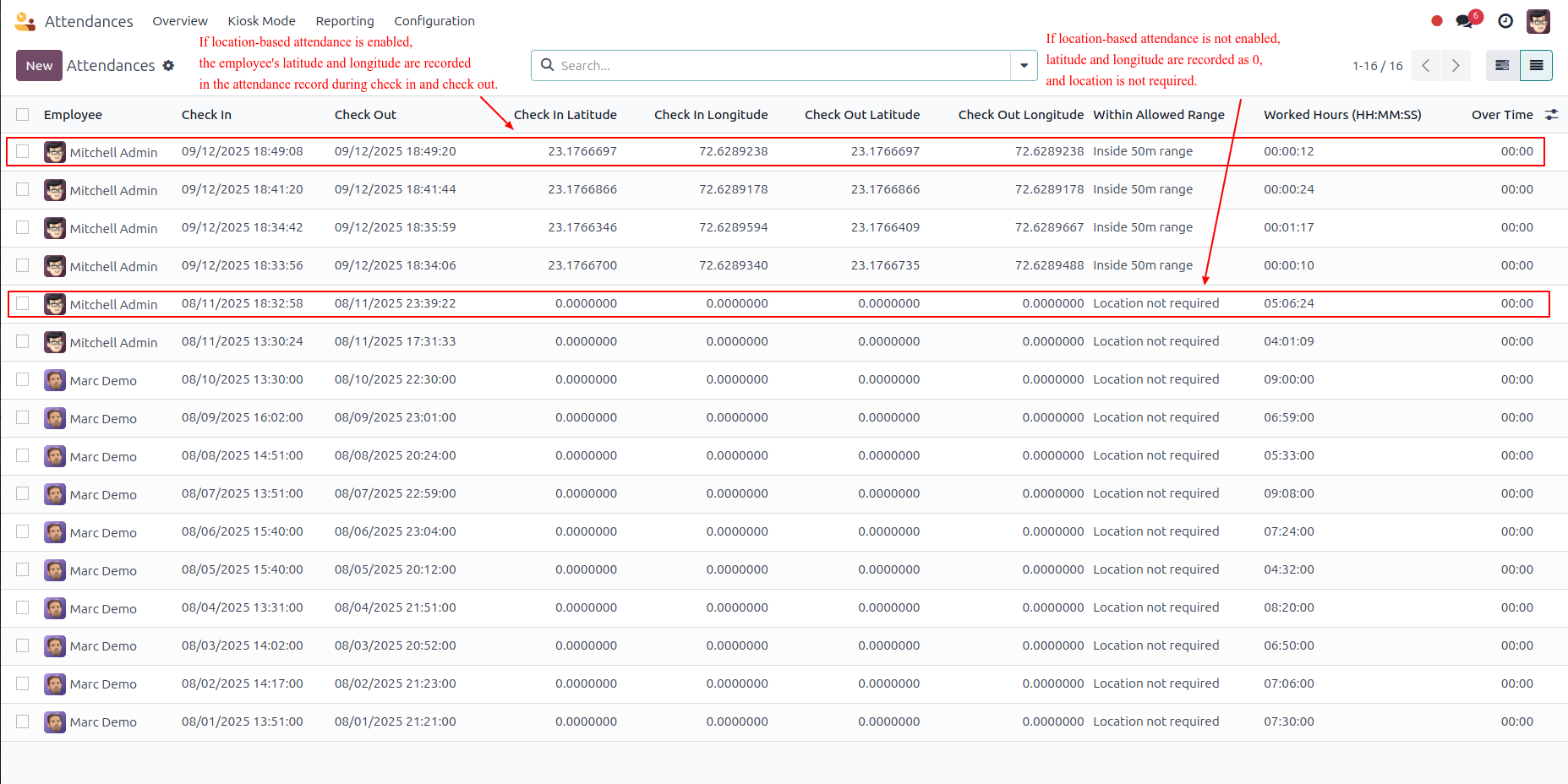Open Kiosk Mode from the menu

[261, 21]
